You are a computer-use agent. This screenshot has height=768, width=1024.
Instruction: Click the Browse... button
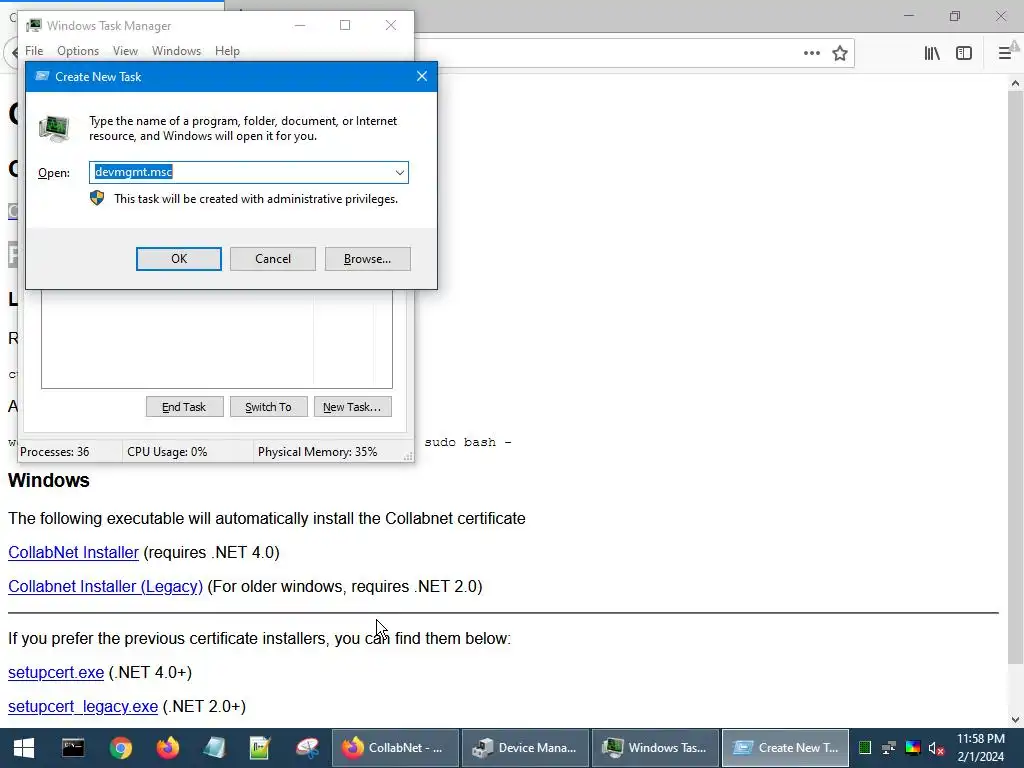tap(368, 259)
